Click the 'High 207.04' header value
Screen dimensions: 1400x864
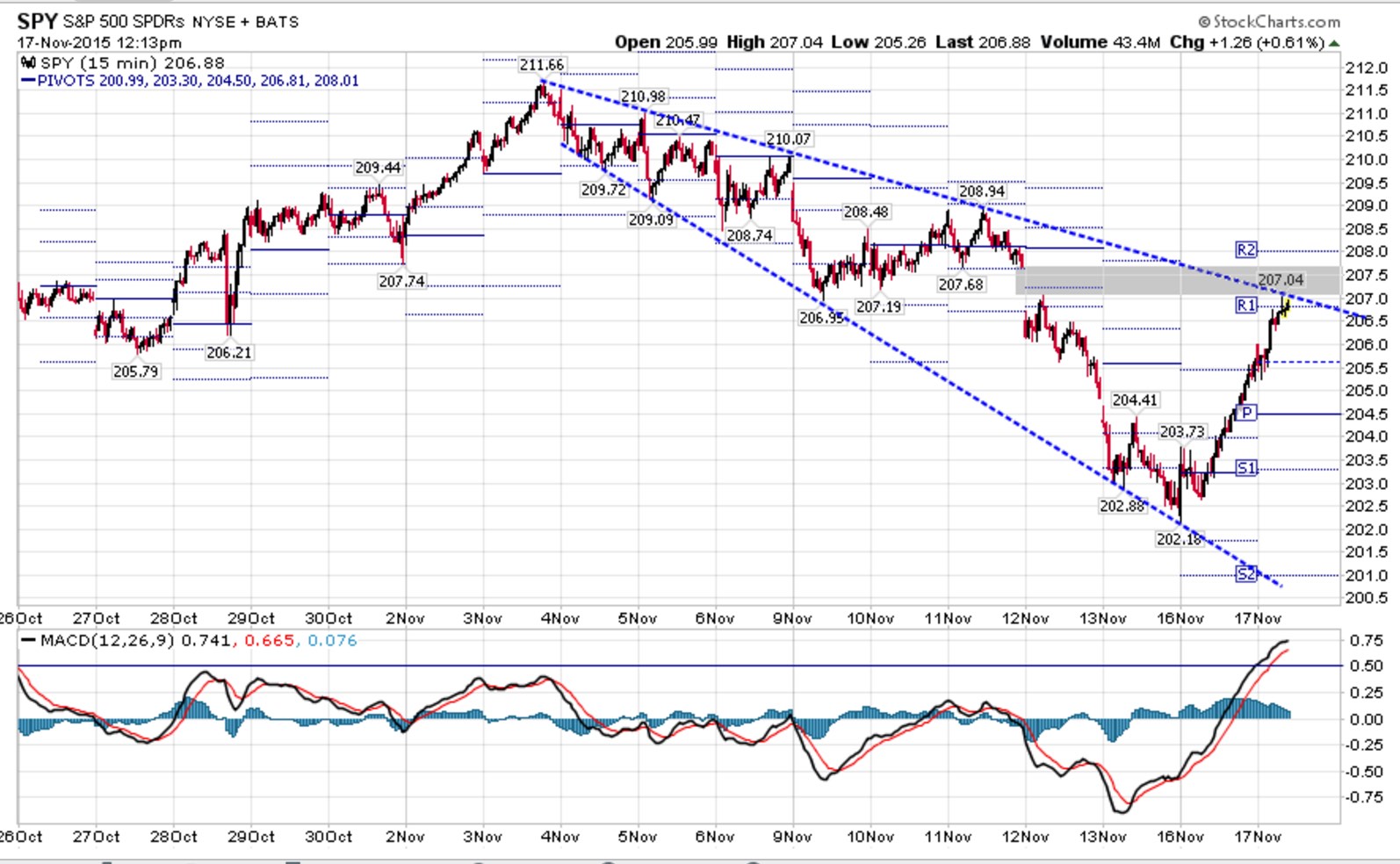pyautogui.click(x=775, y=42)
